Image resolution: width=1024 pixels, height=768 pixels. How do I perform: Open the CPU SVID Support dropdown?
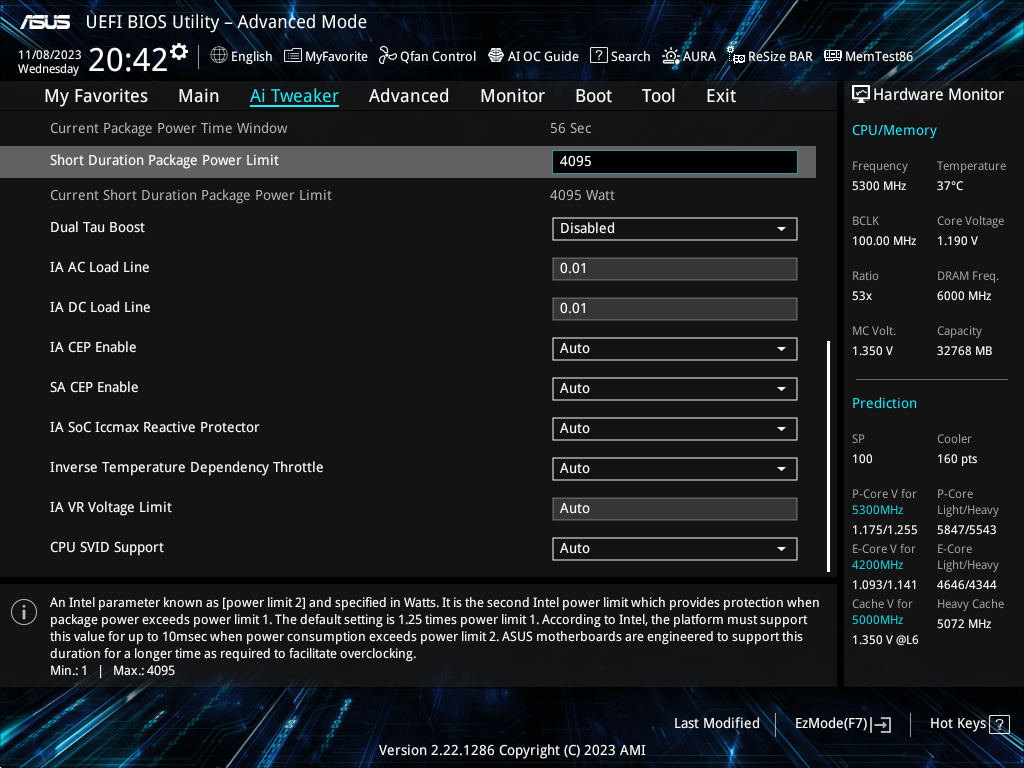pyautogui.click(x=675, y=549)
